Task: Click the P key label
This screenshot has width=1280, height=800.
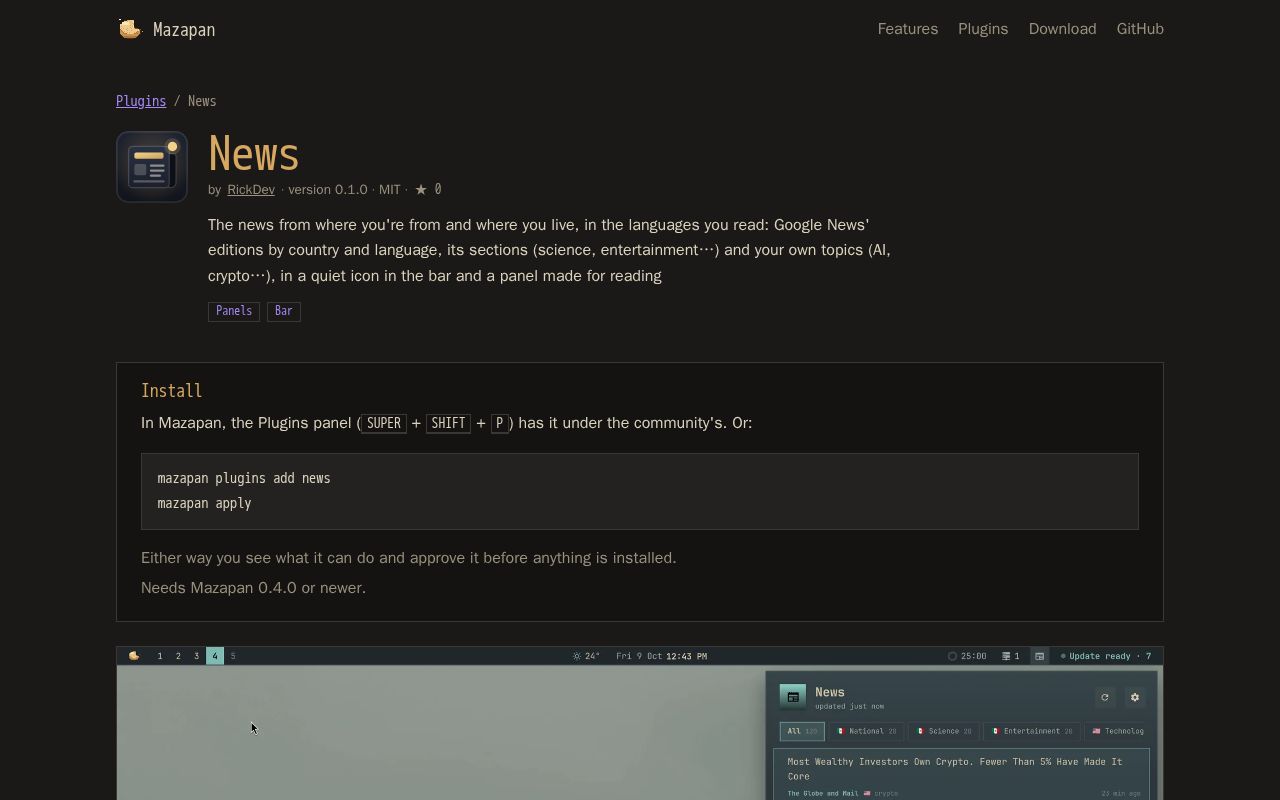Action: click(x=500, y=423)
